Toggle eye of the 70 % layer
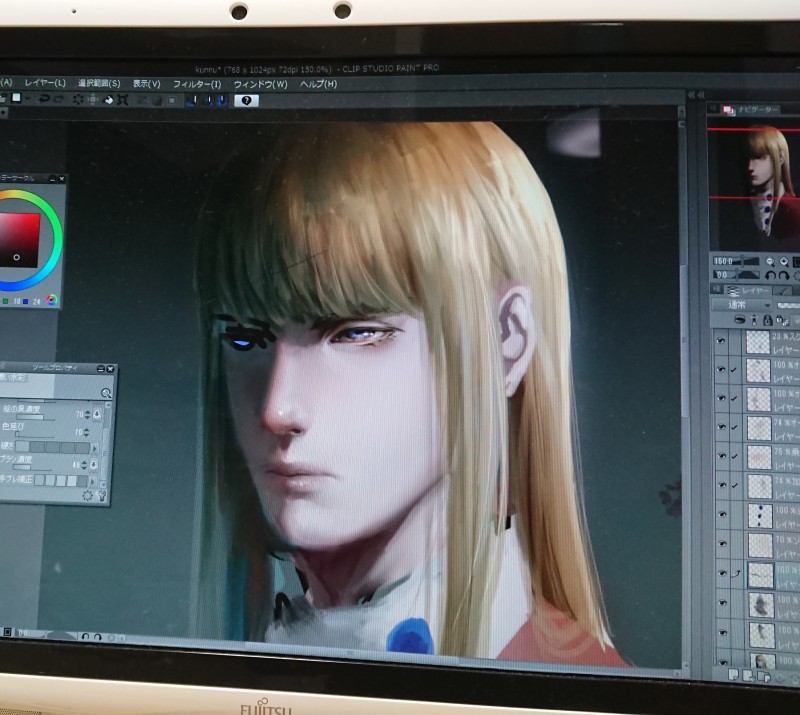This screenshot has width=800, height=715. click(722, 544)
